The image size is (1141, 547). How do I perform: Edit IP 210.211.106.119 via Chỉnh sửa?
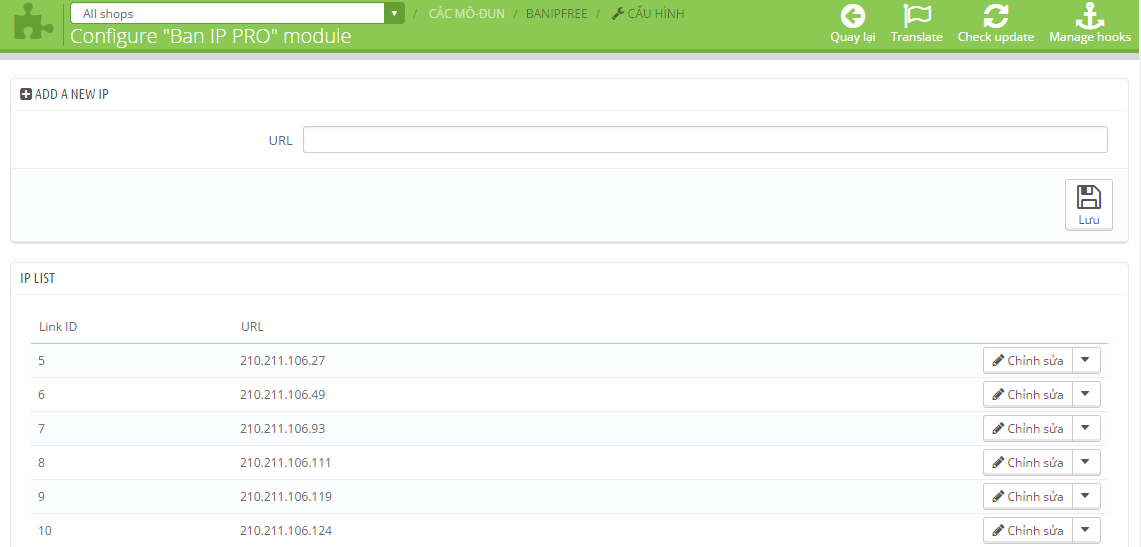(1027, 496)
